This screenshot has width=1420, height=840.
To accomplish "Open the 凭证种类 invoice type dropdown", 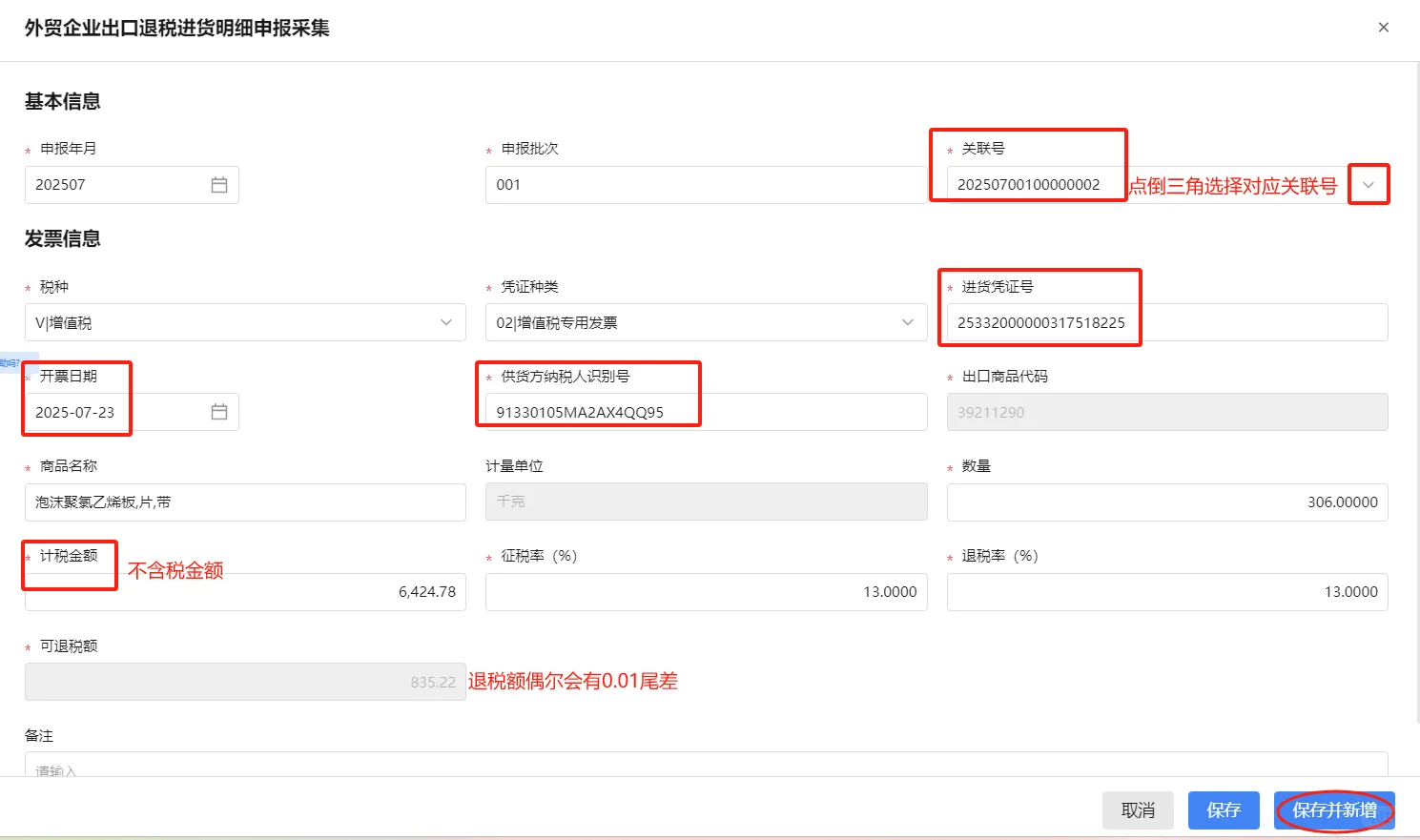I will pyautogui.click(x=907, y=322).
